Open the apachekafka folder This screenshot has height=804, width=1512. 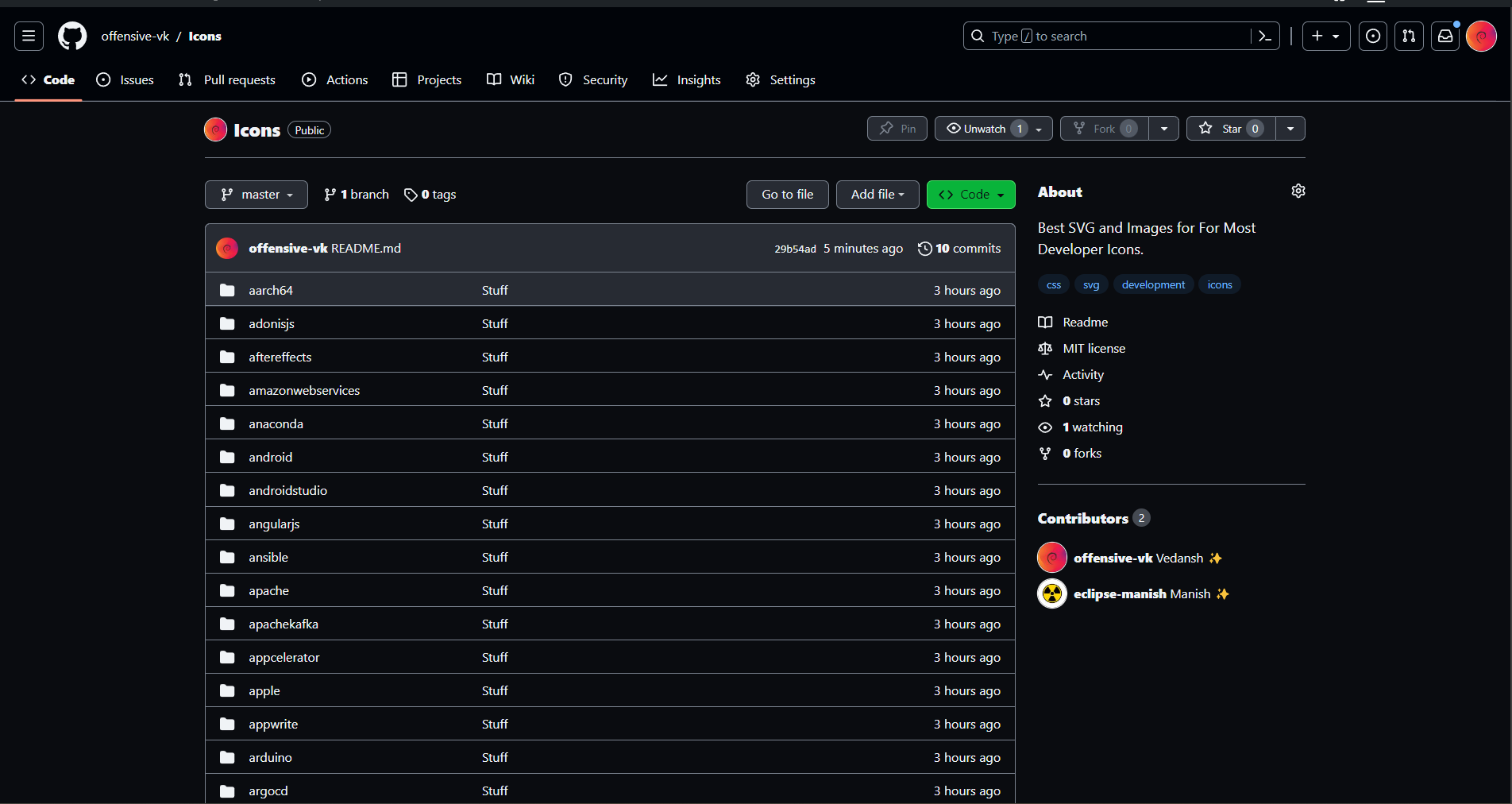click(283, 624)
